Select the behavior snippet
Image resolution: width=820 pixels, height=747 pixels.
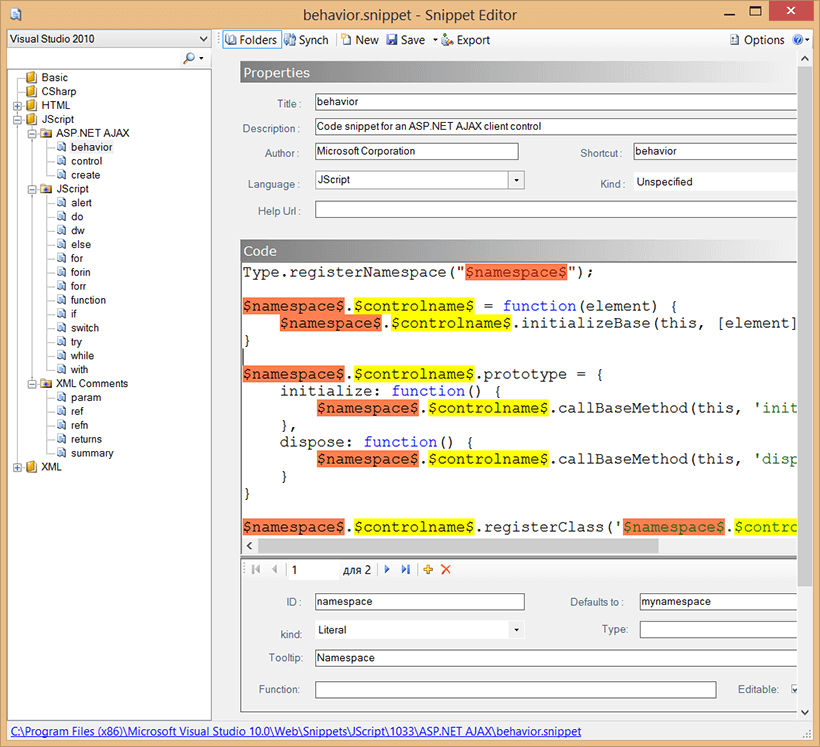point(91,147)
